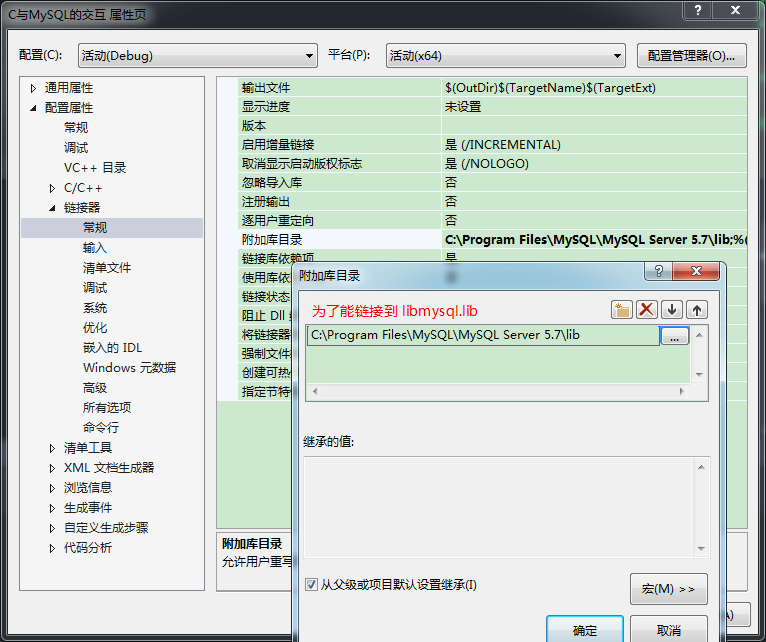Click the new line folder icon
The height and width of the screenshot is (642, 766).
(622, 310)
